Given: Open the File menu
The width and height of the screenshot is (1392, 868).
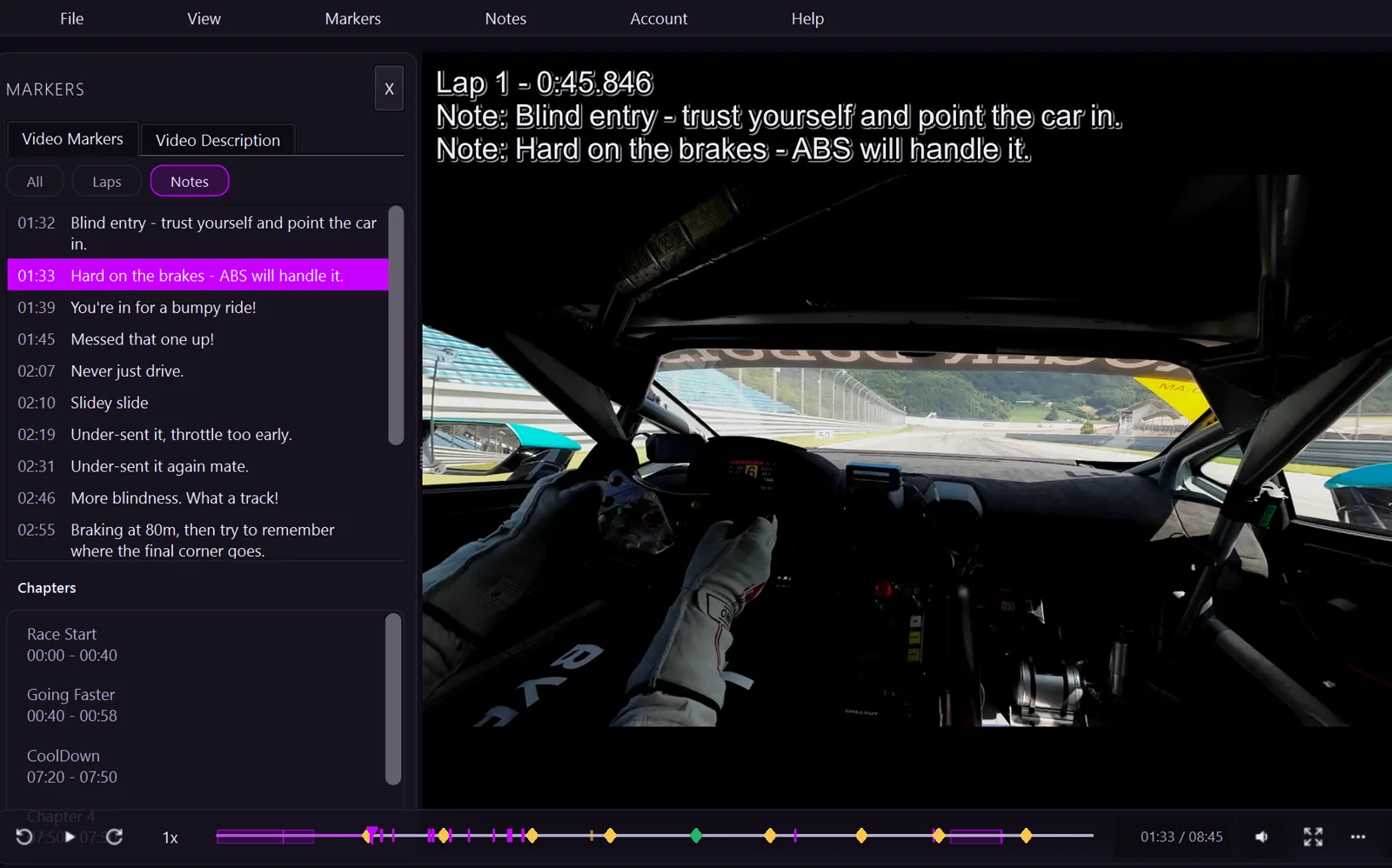Looking at the screenshot, I should point(72,18).
